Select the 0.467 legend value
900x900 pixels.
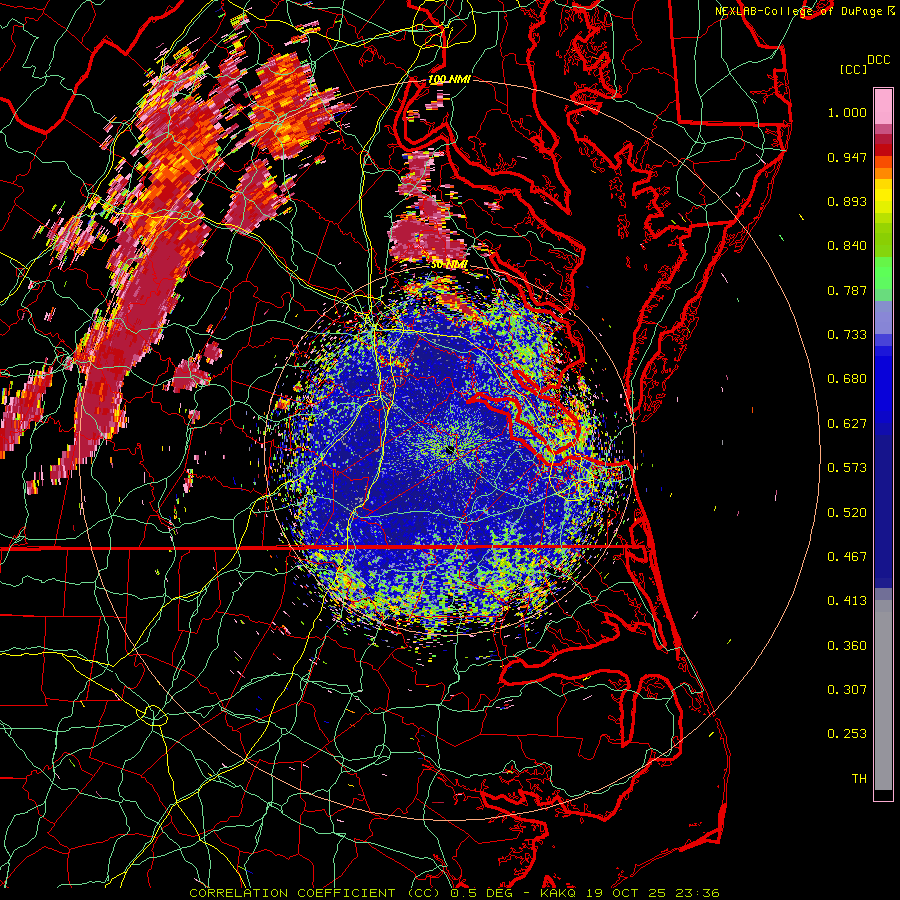click(x=847, y=557)
